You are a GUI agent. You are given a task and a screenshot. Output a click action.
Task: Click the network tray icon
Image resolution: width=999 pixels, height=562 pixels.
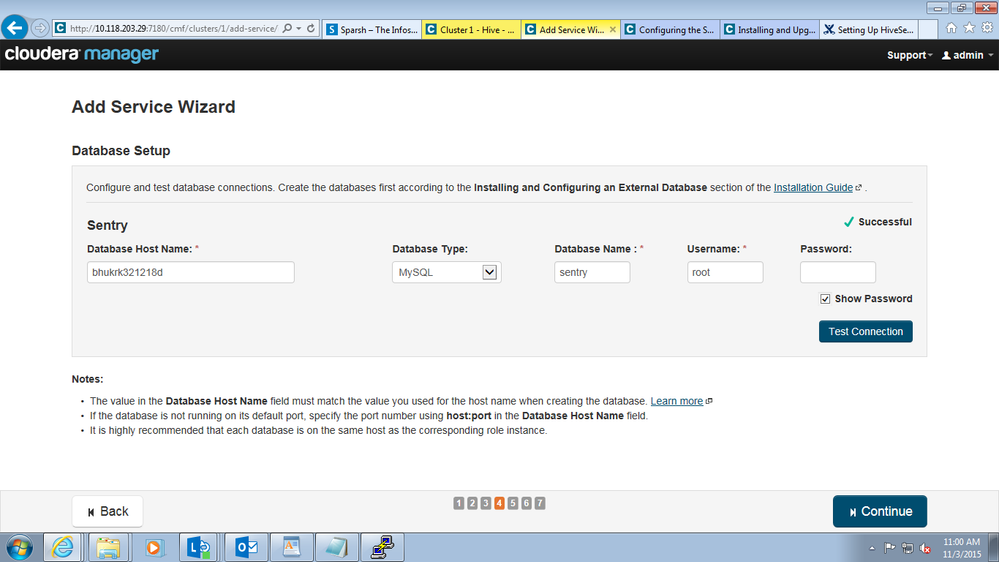tap(907, 548)
